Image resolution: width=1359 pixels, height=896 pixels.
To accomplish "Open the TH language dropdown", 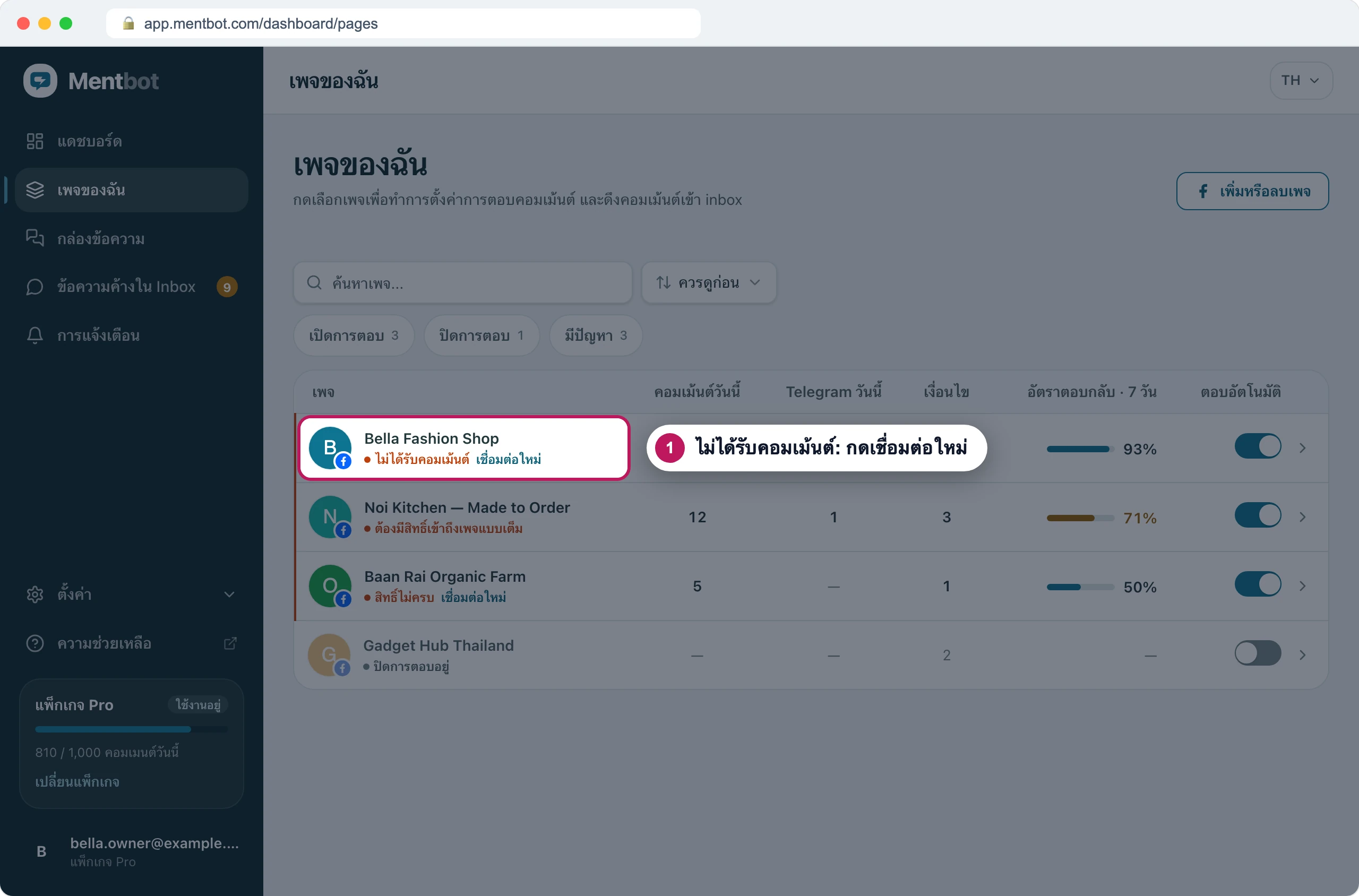I will 1301,81.
